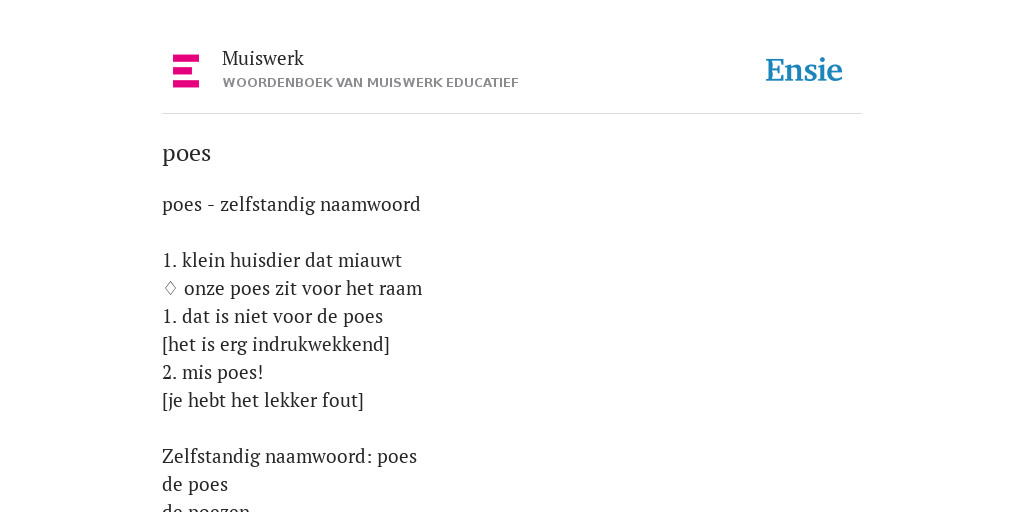Click the Woordenboek van Muiswerk Educatief subtitle
The height and width of the screenshot is (512, 1024).
click(x=370, y=83)
